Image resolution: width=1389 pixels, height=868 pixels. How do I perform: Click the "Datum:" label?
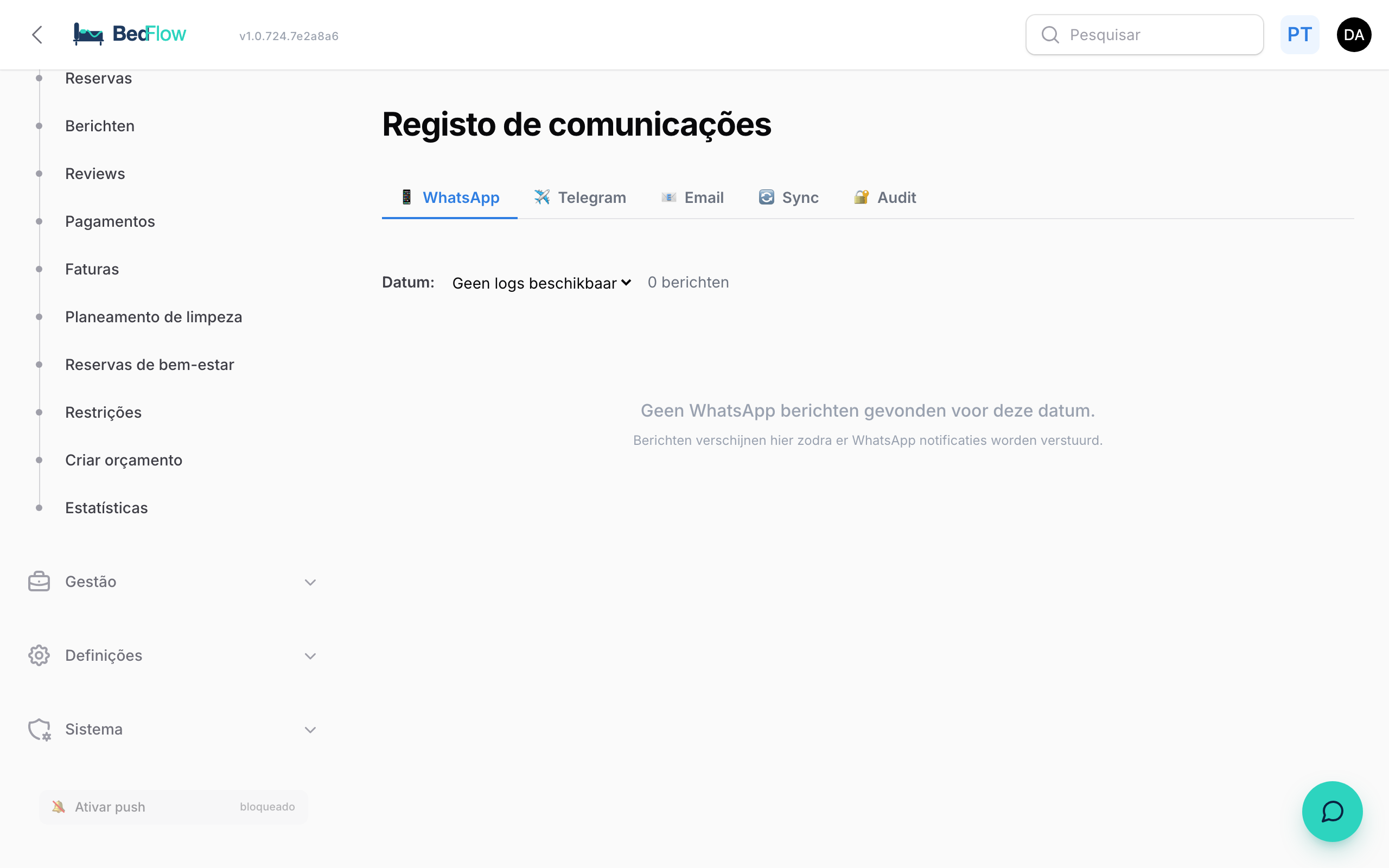408,282
